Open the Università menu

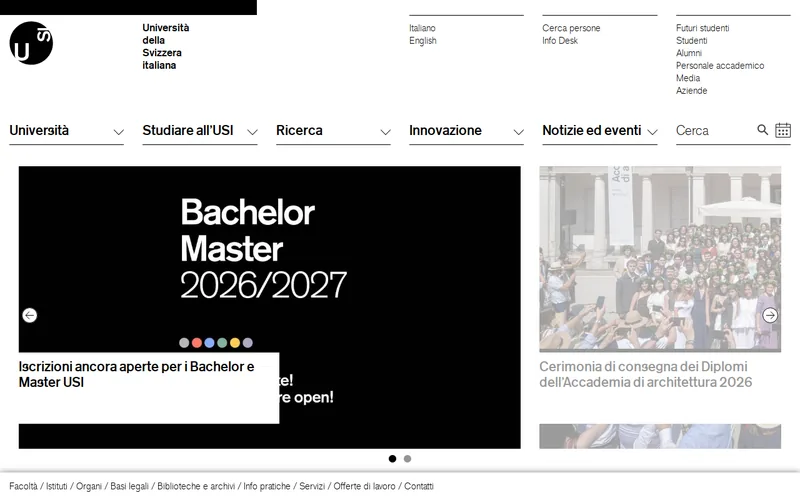point(39,131)
